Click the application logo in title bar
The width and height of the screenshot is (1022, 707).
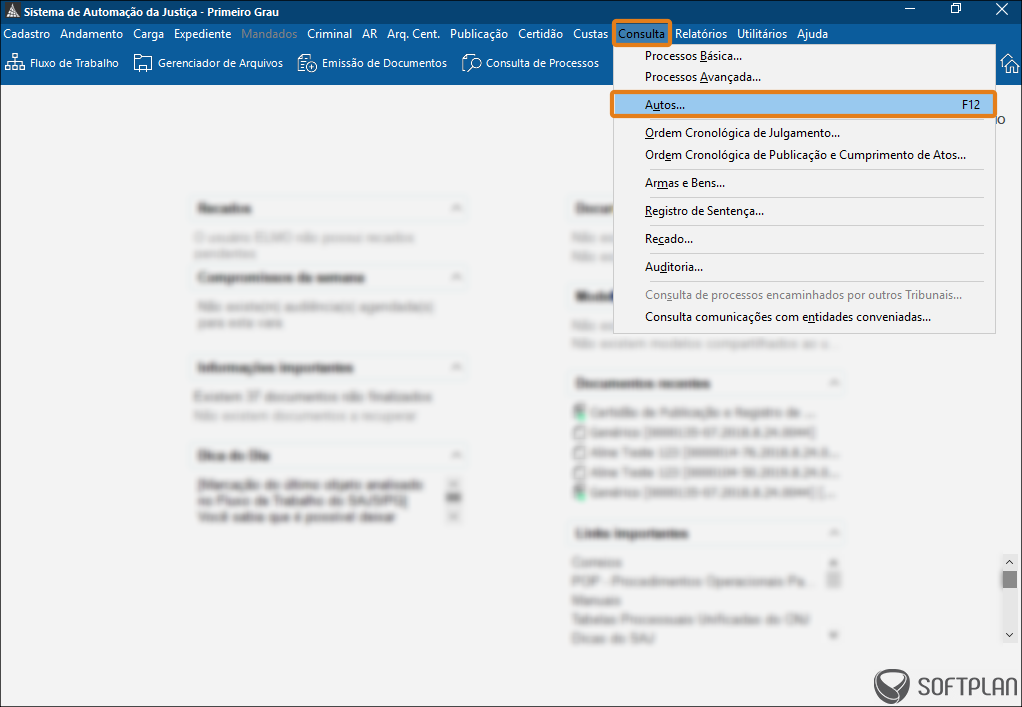(x=12, y=11)
